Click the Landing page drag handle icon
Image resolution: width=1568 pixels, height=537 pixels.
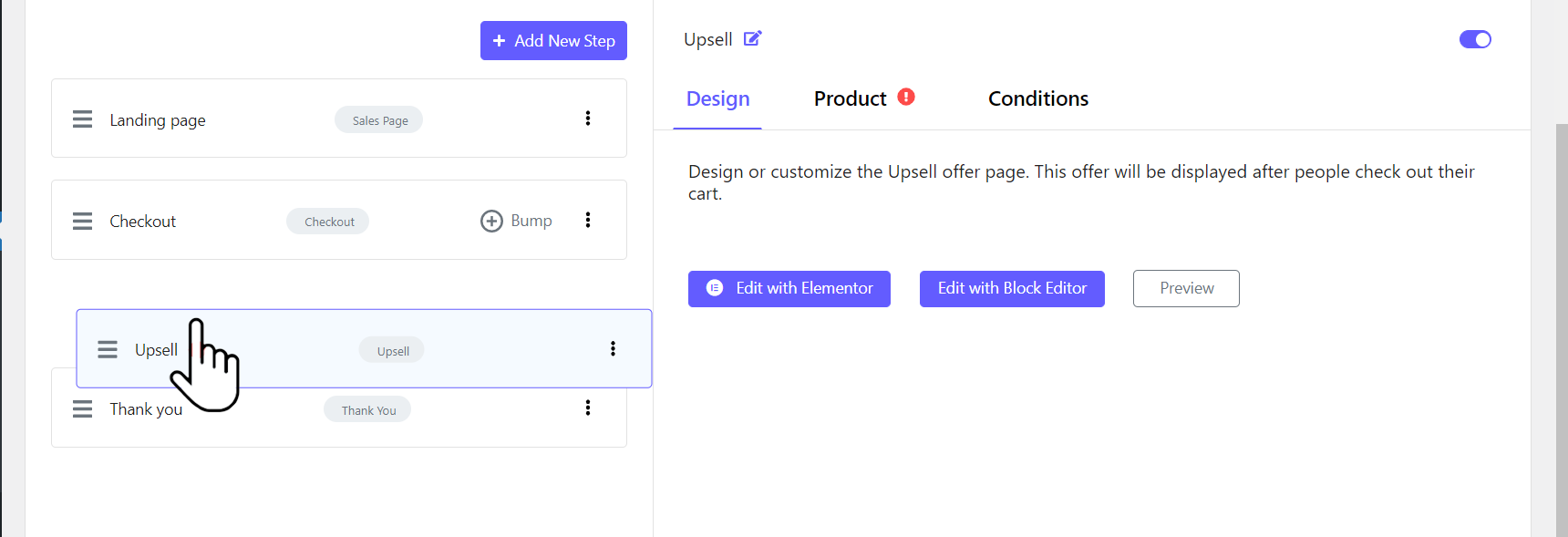pos(83,119)
